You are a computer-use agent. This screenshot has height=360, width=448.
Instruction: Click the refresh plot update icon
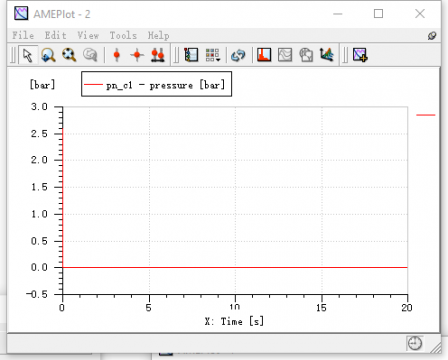[x=238, y=55]
